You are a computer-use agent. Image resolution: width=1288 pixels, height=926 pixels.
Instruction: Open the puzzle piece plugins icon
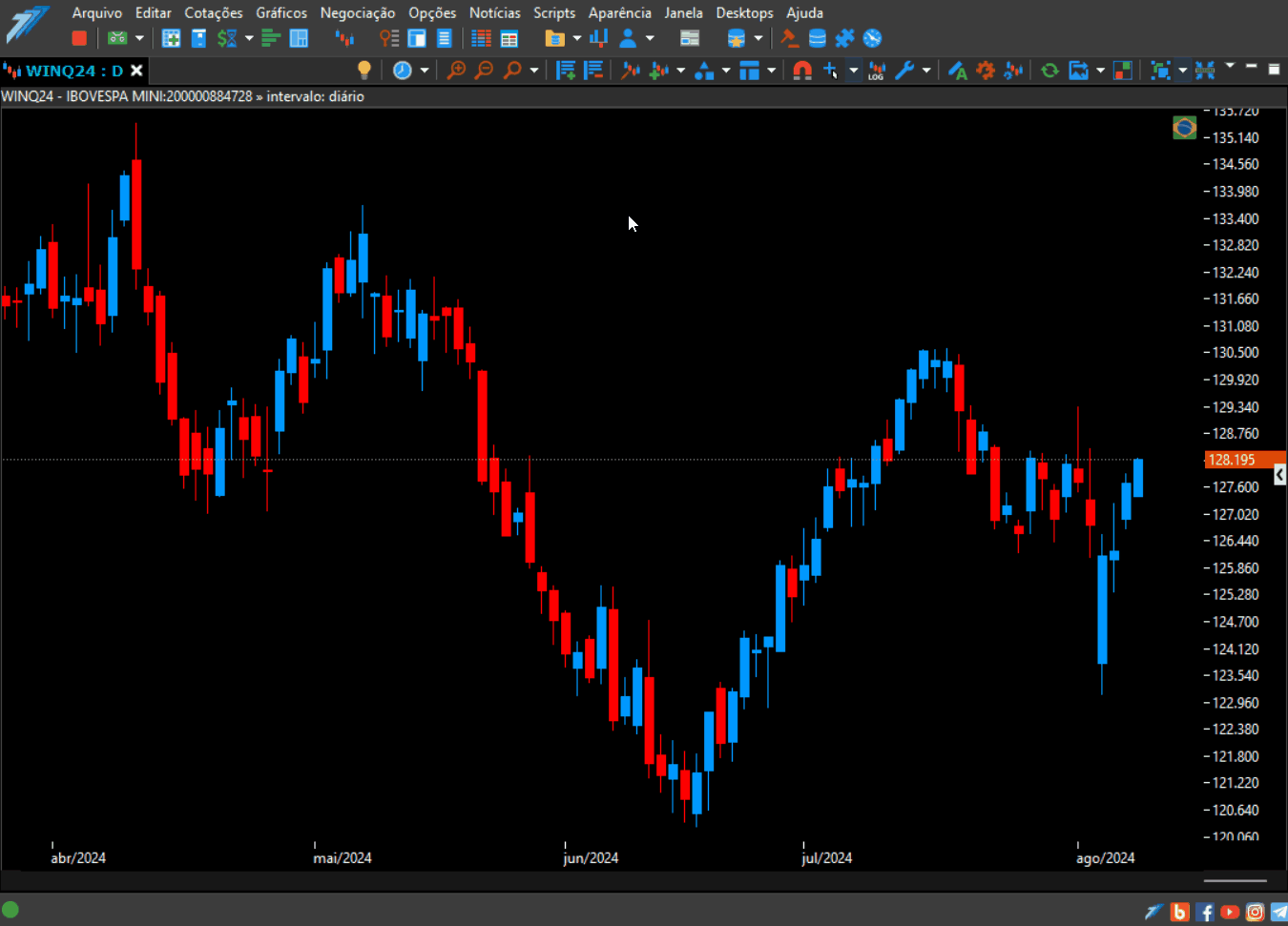[x=844, y=38]
